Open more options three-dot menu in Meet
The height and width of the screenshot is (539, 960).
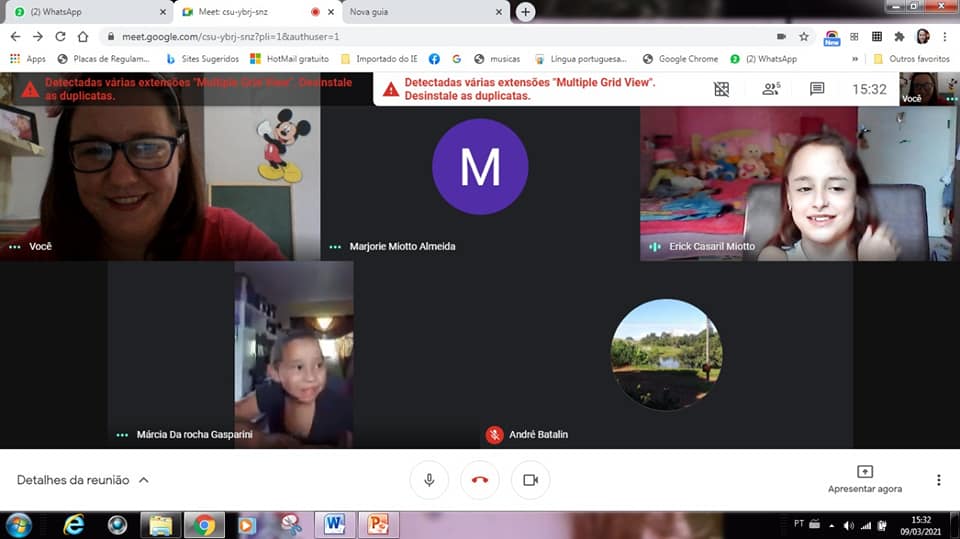coord(938,480)
